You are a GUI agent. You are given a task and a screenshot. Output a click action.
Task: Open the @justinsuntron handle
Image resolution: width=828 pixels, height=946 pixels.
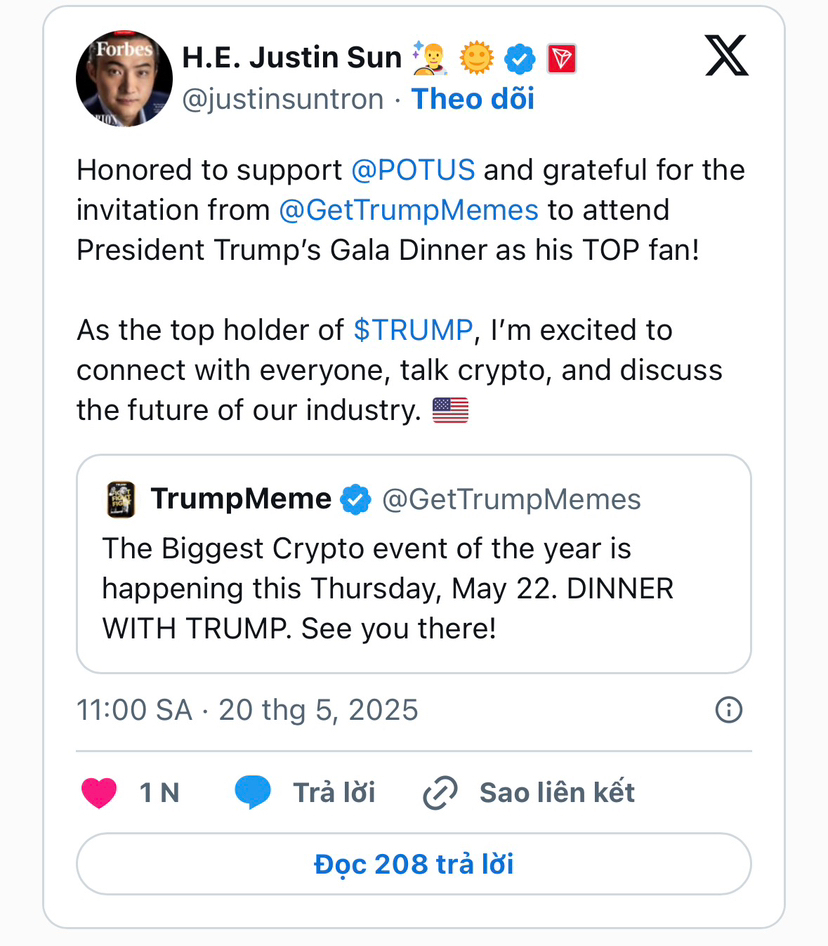tap(282, 99)
